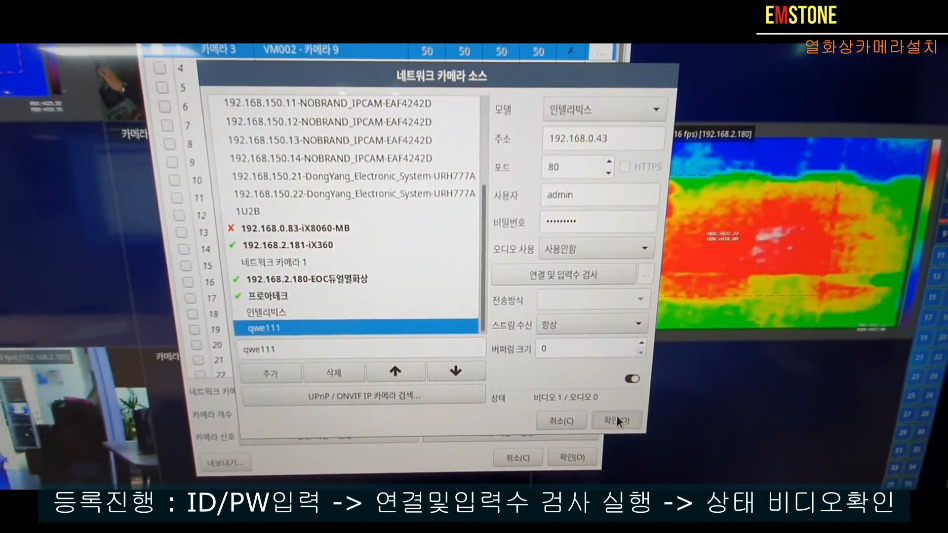Select the 192.168.2.181-iX360 entry
The width and height of the screenshot is (948, 533).
pos(288,245)
